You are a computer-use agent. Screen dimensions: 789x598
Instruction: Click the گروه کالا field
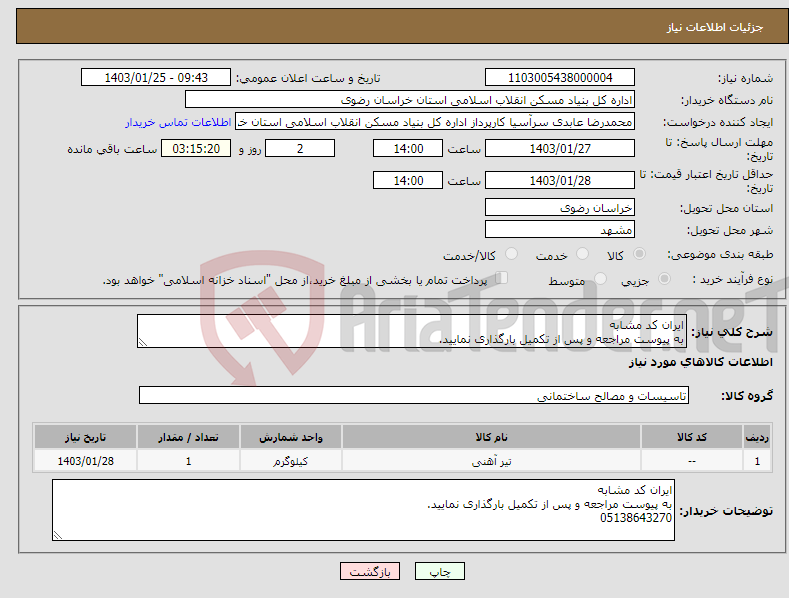(414, 396)
